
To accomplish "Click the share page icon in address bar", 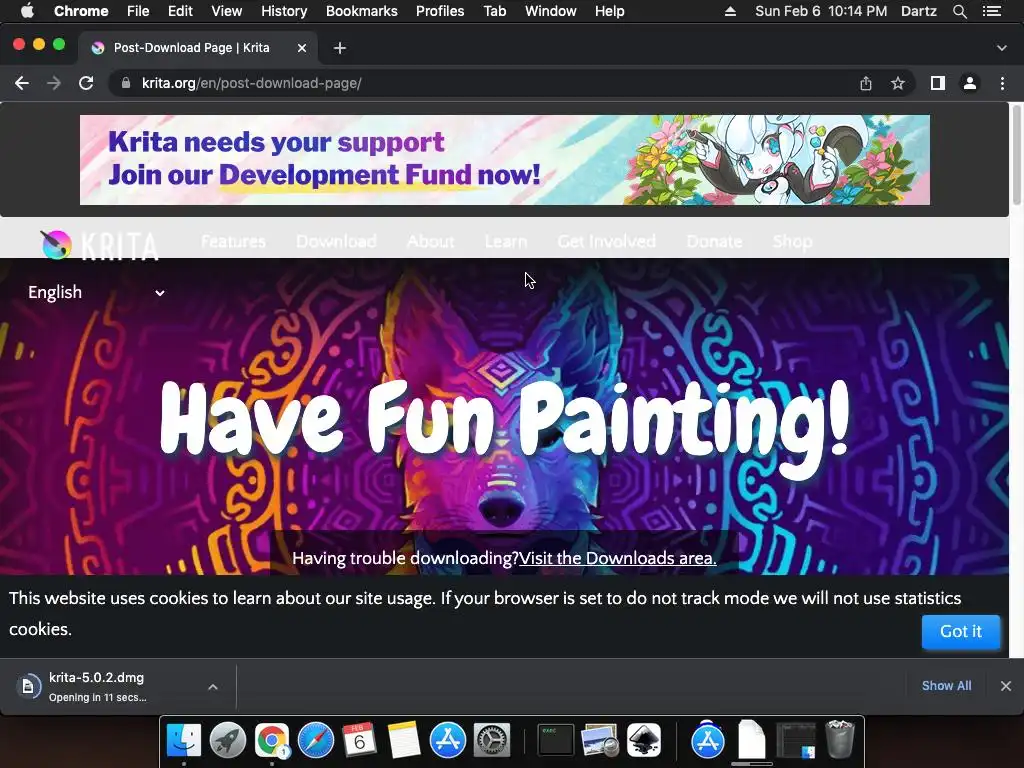I will click(x=865, y=84).
